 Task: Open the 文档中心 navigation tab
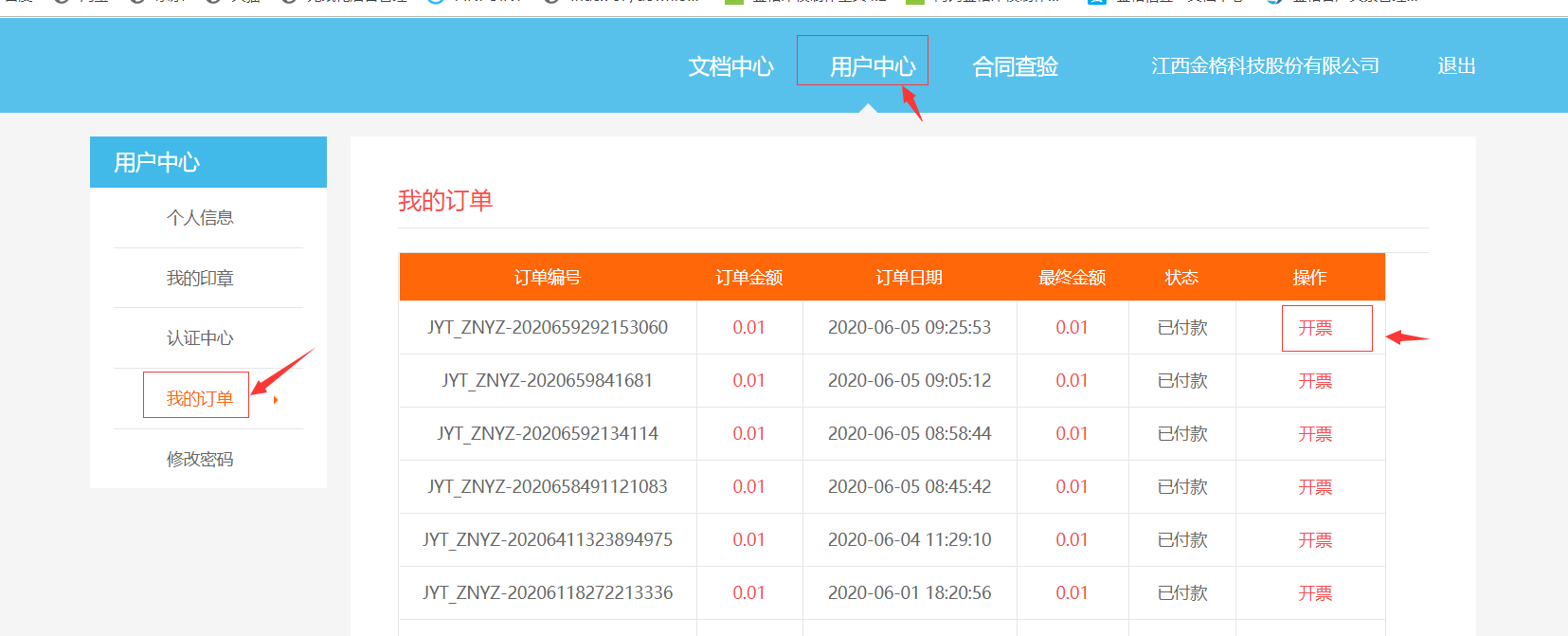click(730, 66)
